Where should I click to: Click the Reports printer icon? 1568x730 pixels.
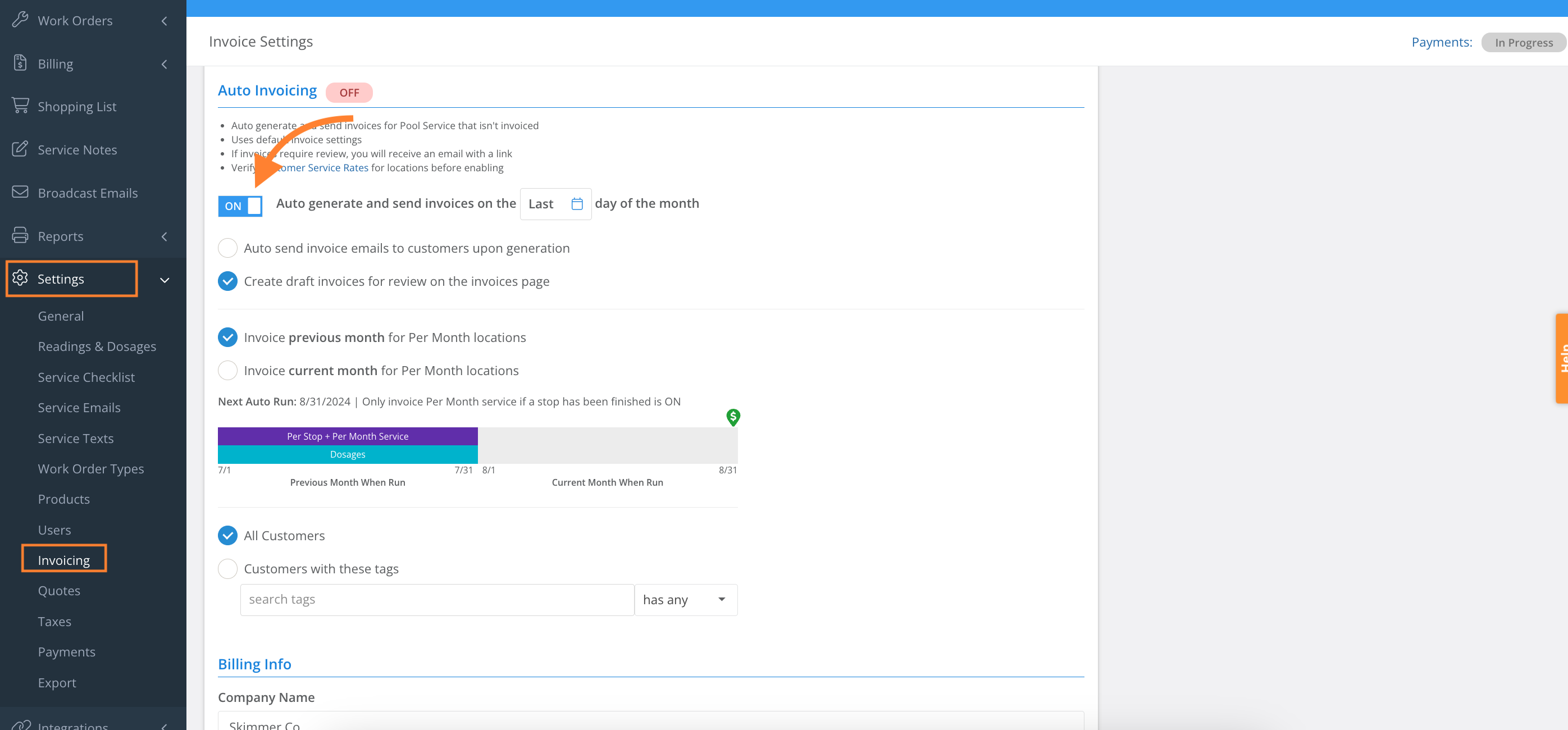[x=20, y=236]
